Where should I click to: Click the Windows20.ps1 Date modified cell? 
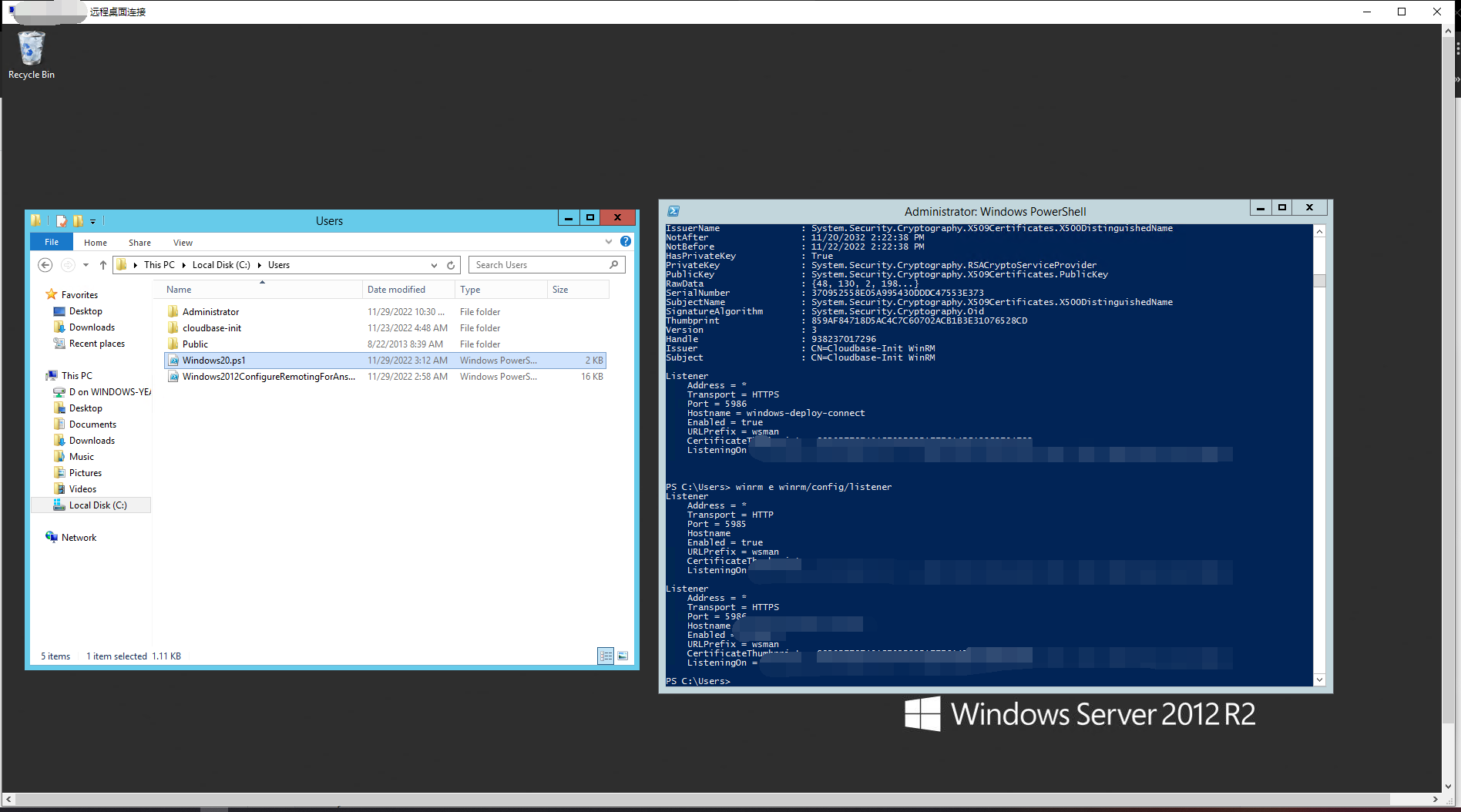pyautogui.click(x=408, y=361)
